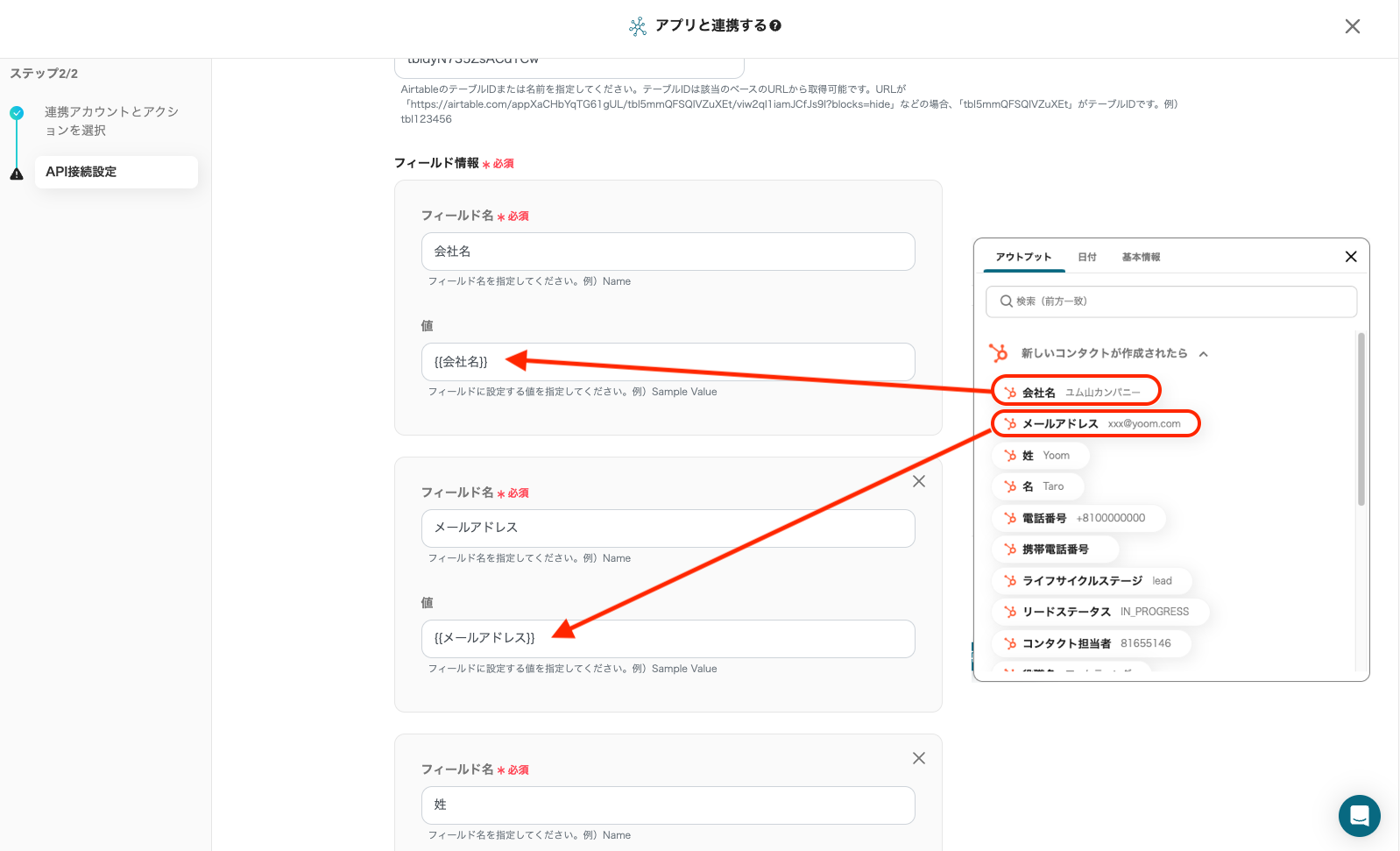Viewport: 1400px width, 851px height.
Task: Remove the 姓 field block with X
Action: pyautogui.click(x=918, y=758)
